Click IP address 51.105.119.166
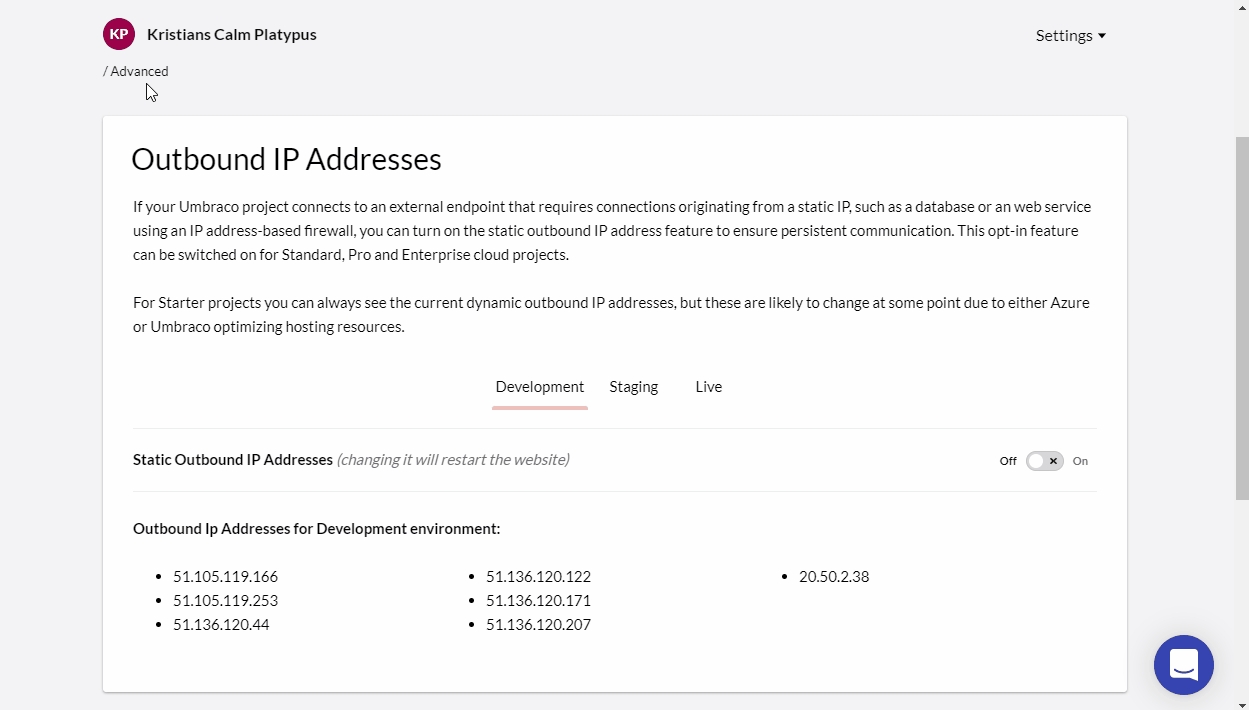Image resolution: width=1249 pixels, height=710 pixels. tap(225, 577)
